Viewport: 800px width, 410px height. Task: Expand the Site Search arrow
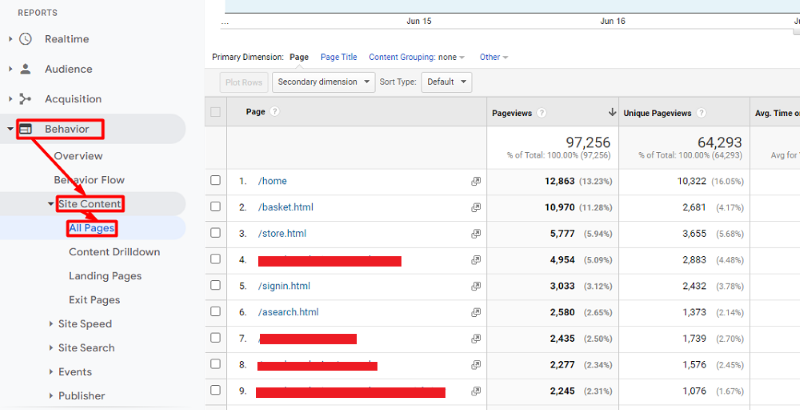pos(51,348)
